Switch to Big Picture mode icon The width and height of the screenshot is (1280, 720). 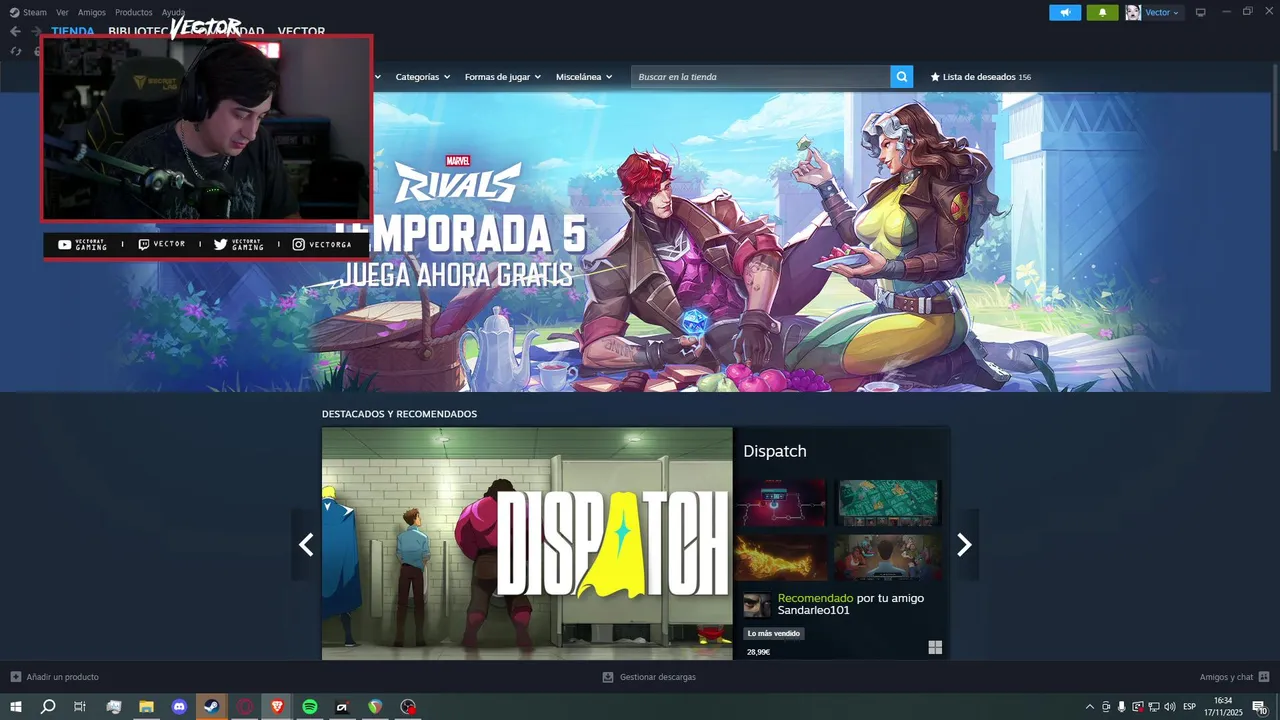click(x=1201, y=13)
